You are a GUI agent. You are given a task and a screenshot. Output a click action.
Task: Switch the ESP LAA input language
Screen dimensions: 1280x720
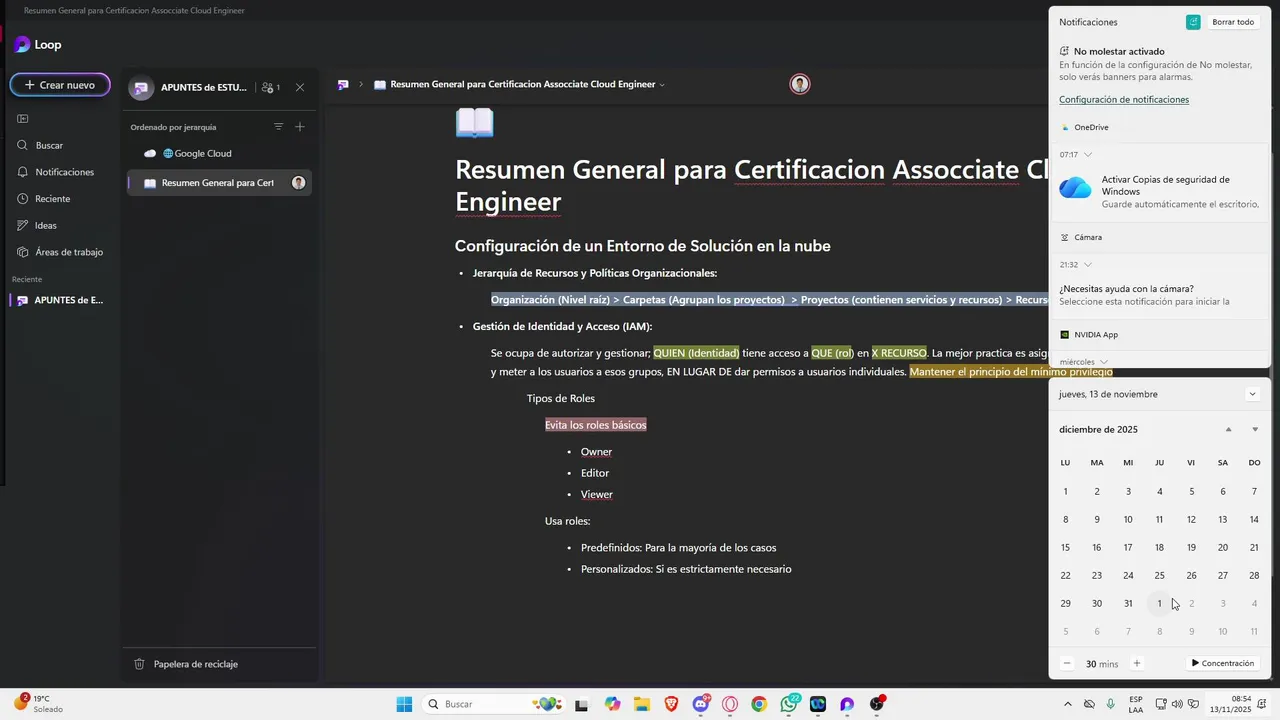[1136, 704]
